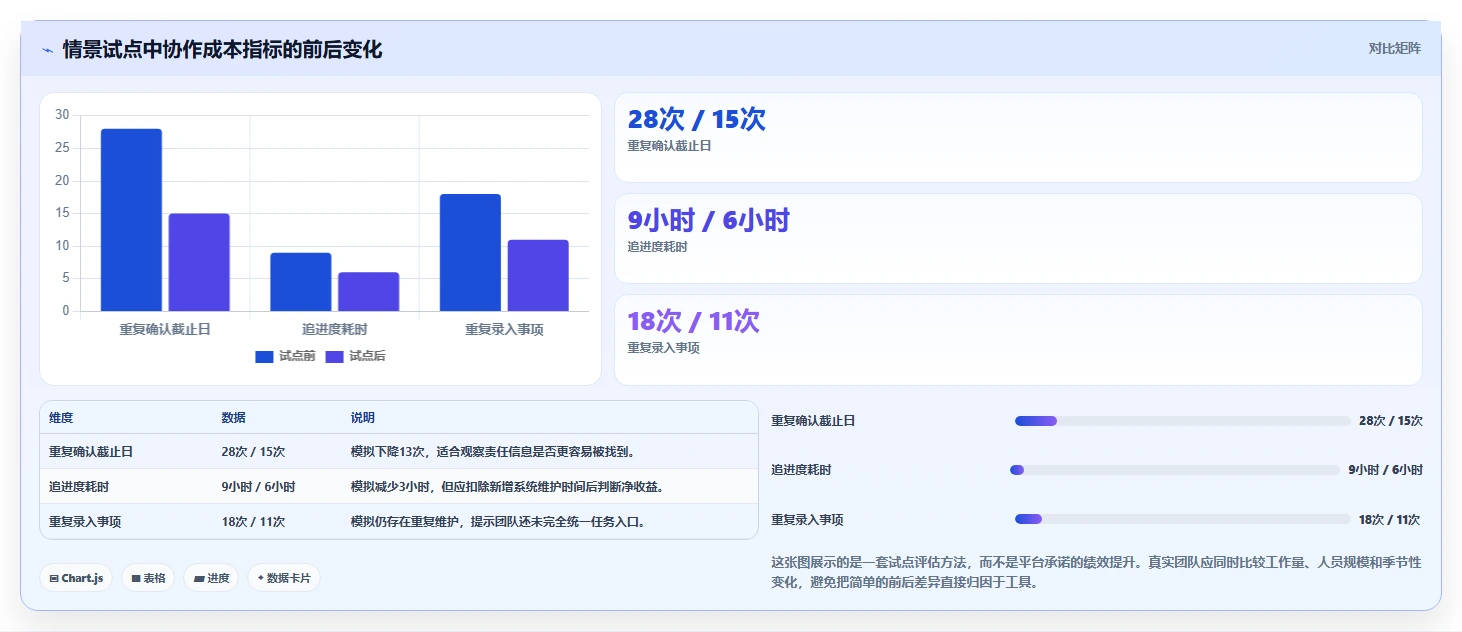Viewport: 1462px width, 632px height.
Task: Click the 重复录入事项 x-axis label on the chart
Action: coord(504,329)
